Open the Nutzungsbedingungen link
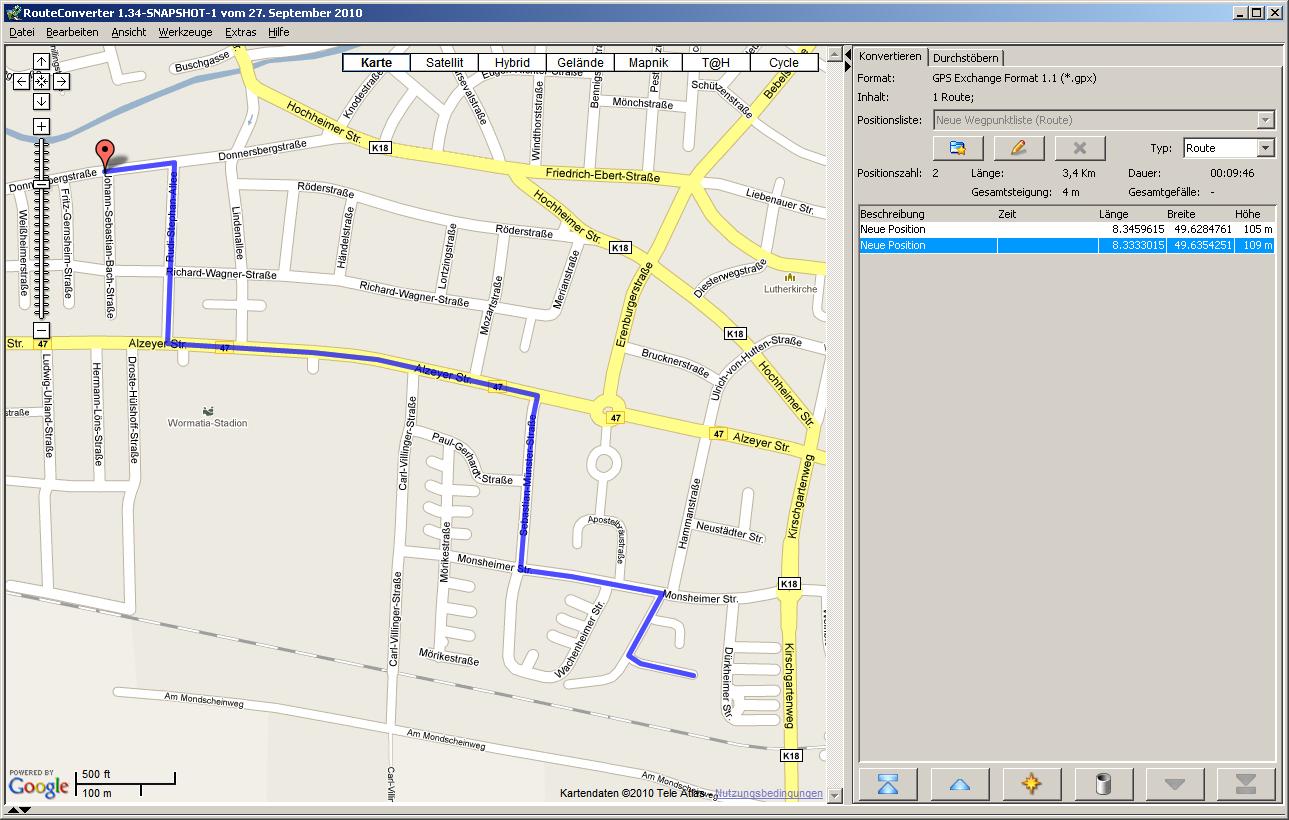1289x820 pixels. (x=769, y=794)
